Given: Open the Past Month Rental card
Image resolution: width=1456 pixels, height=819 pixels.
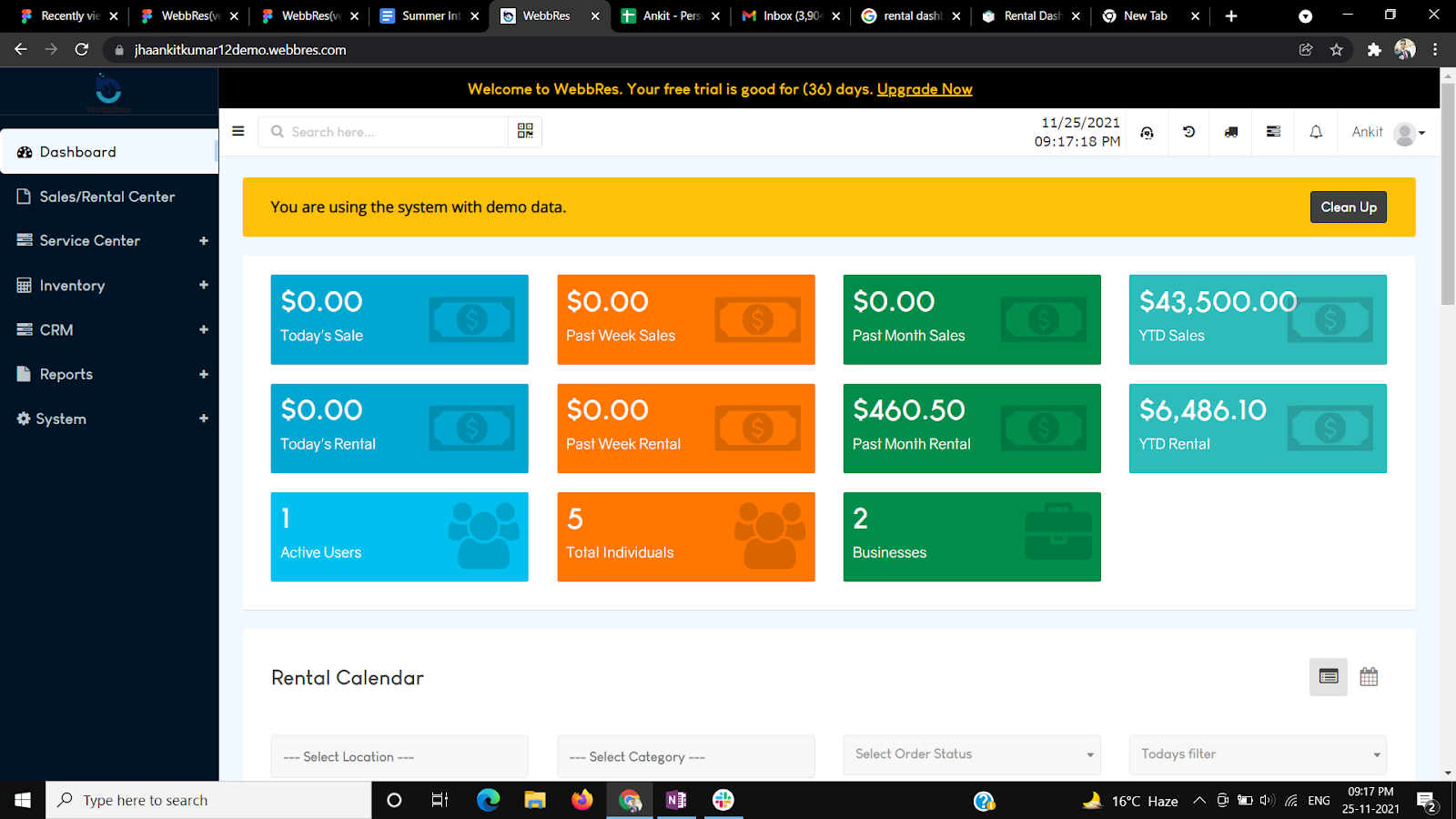Looking at the screenshot, I should tap(972, 428).
